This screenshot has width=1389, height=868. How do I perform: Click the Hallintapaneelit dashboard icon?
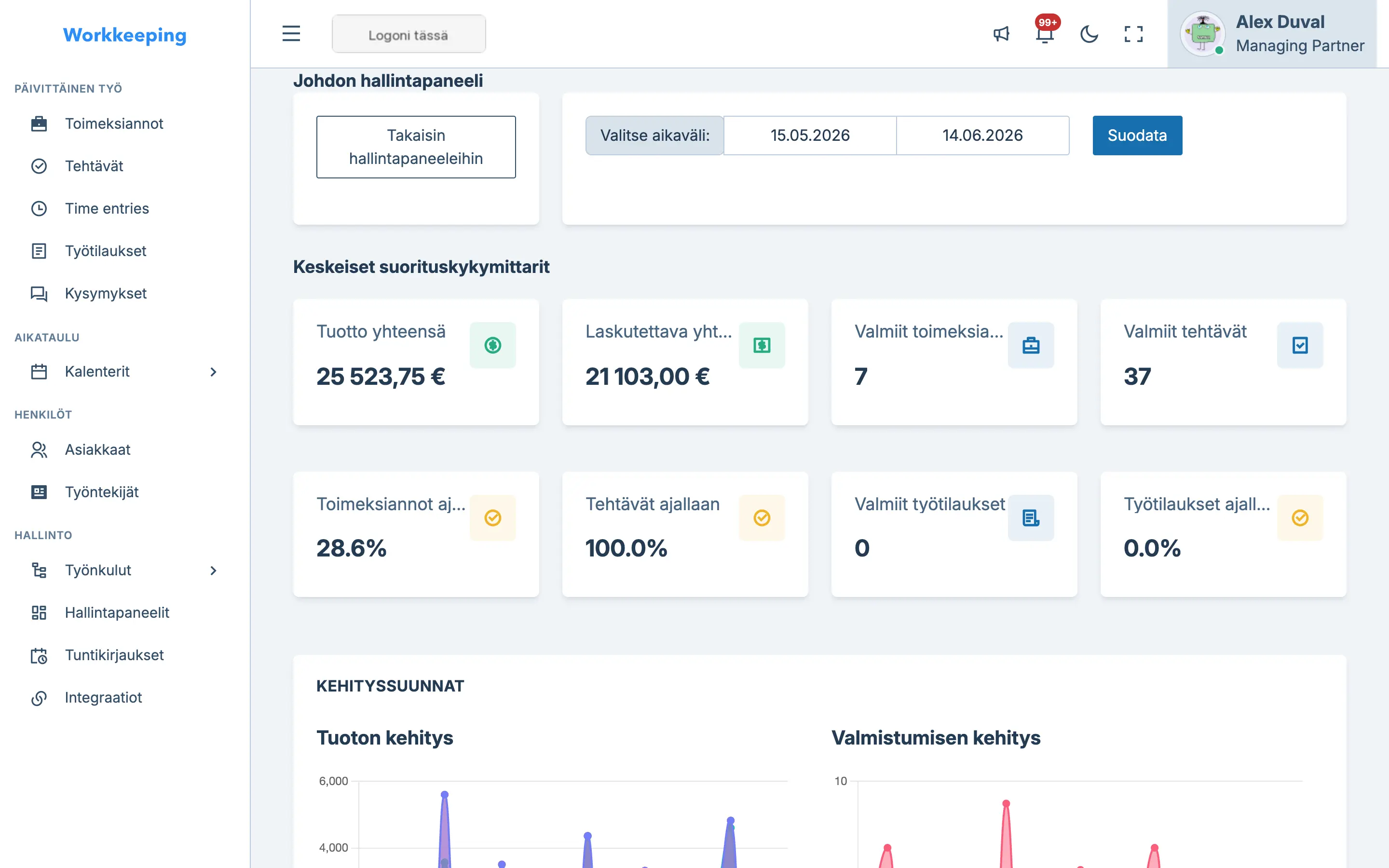click(39, 612)
